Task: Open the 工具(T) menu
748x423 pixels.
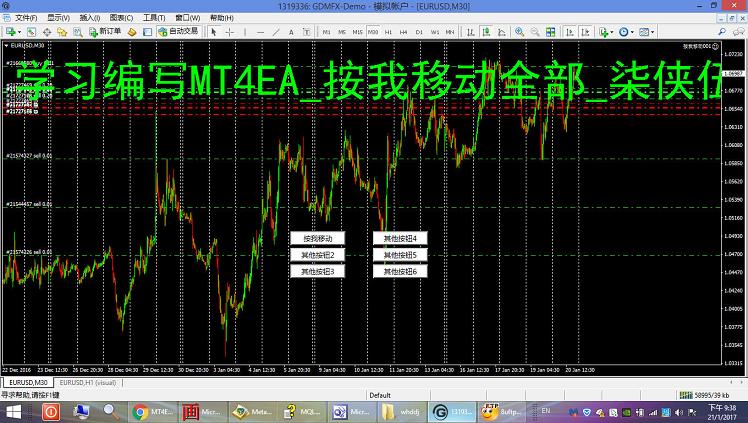Action: pos(154,18)
